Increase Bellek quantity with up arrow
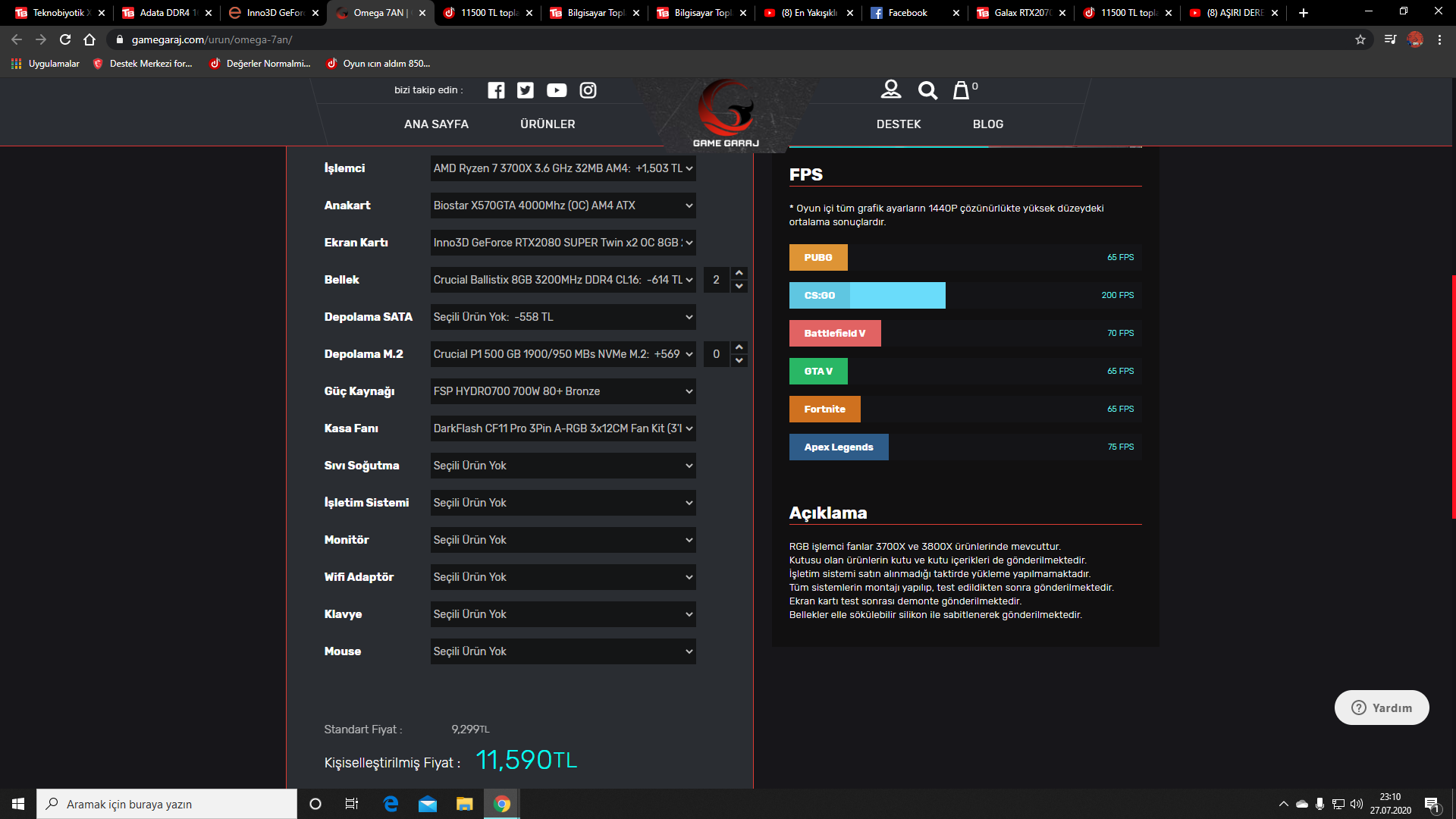This screenshot has height=819, width=1456. (x=739, y=273)
